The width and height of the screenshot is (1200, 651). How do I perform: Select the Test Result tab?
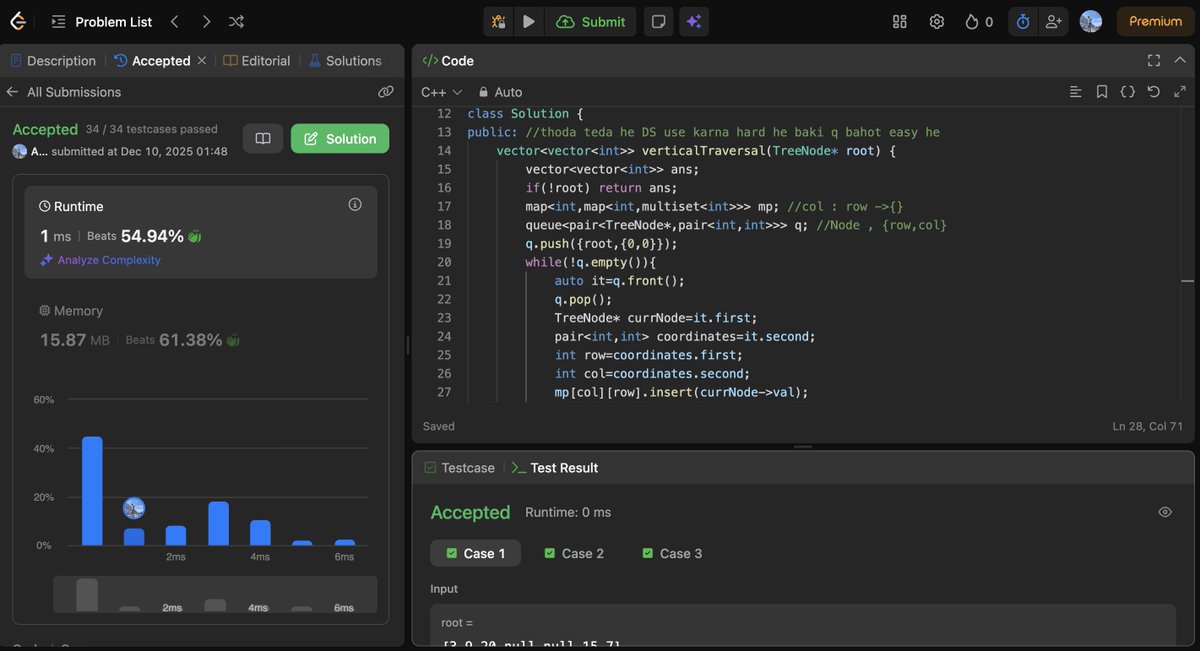point(555,468)
